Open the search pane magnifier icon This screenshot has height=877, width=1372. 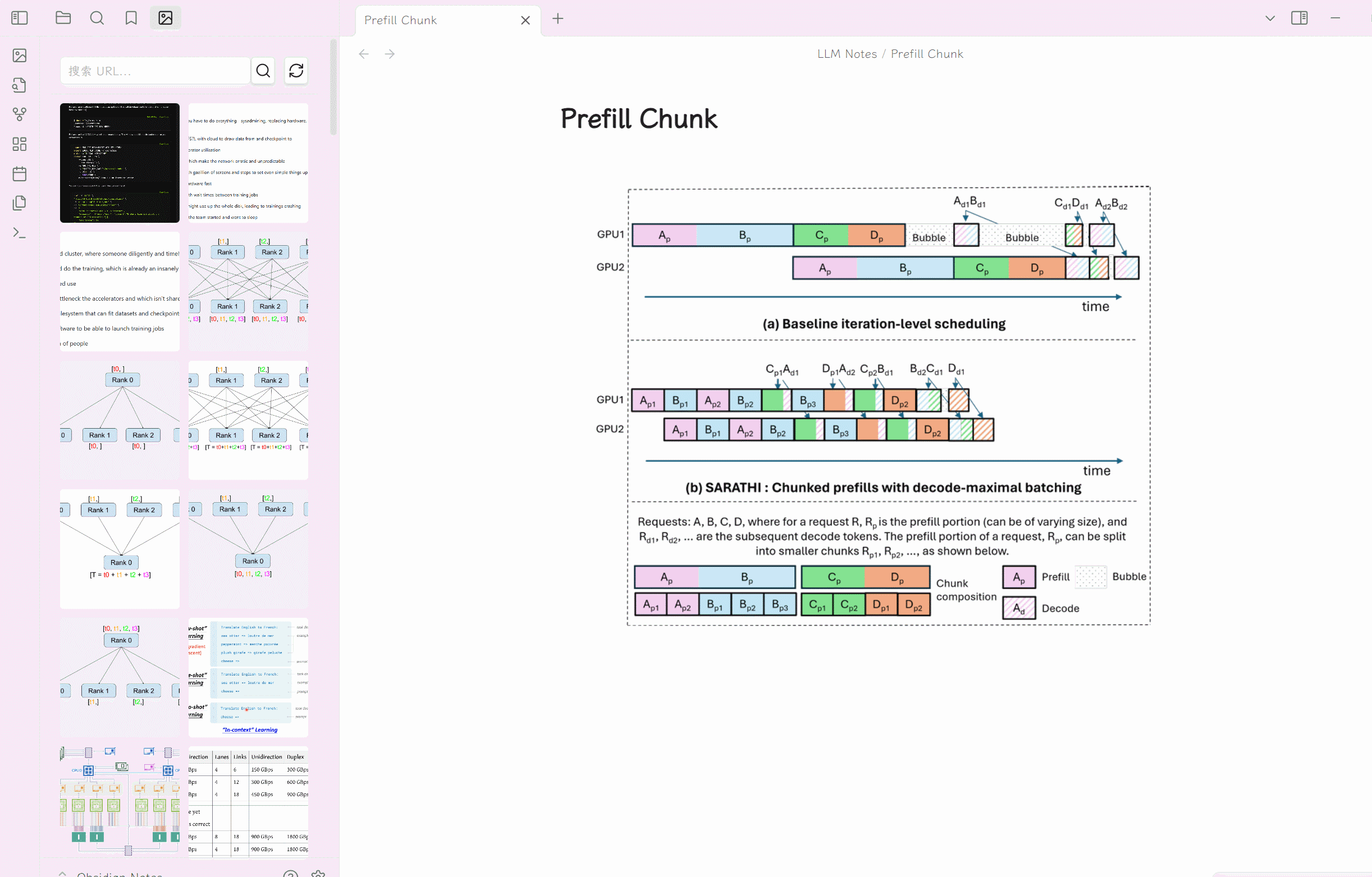pyautogui.click(x=97, y=18)
